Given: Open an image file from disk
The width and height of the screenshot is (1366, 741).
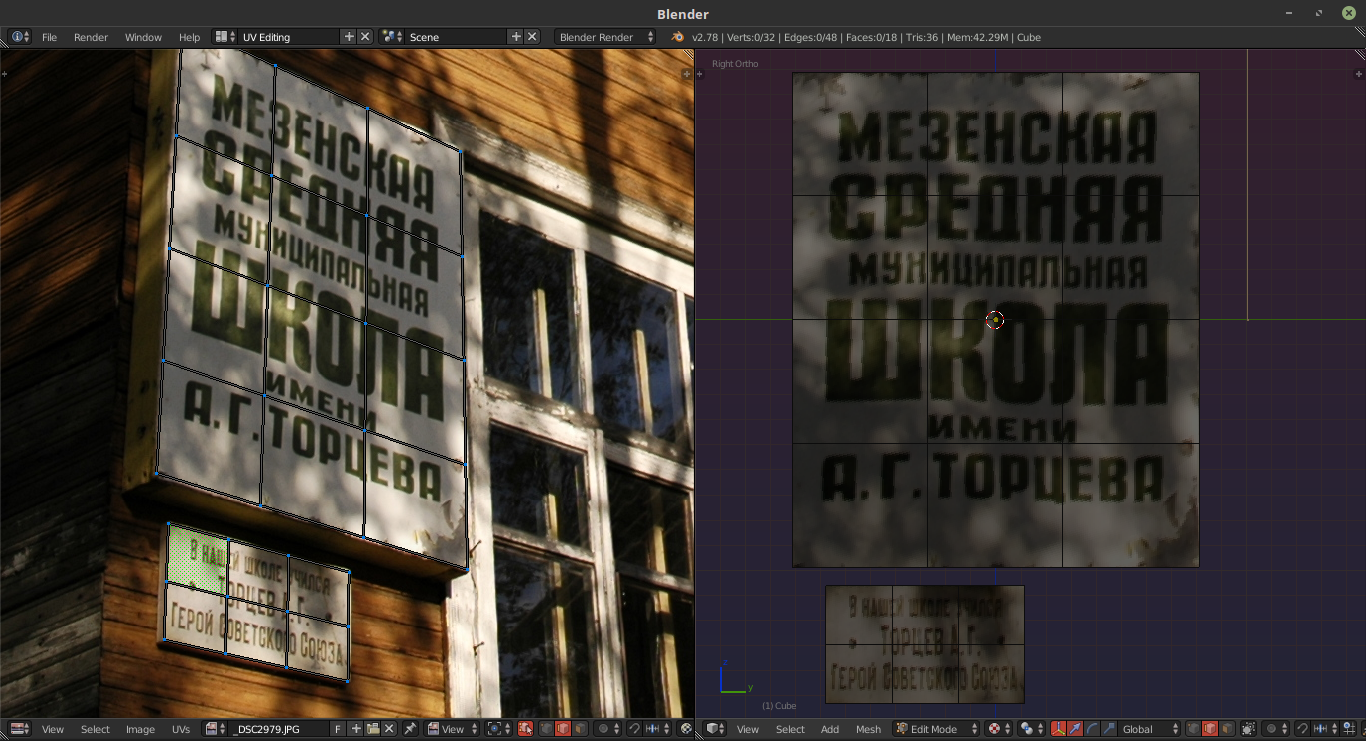Looking at the screenshot, I should (x=372, y=729).
